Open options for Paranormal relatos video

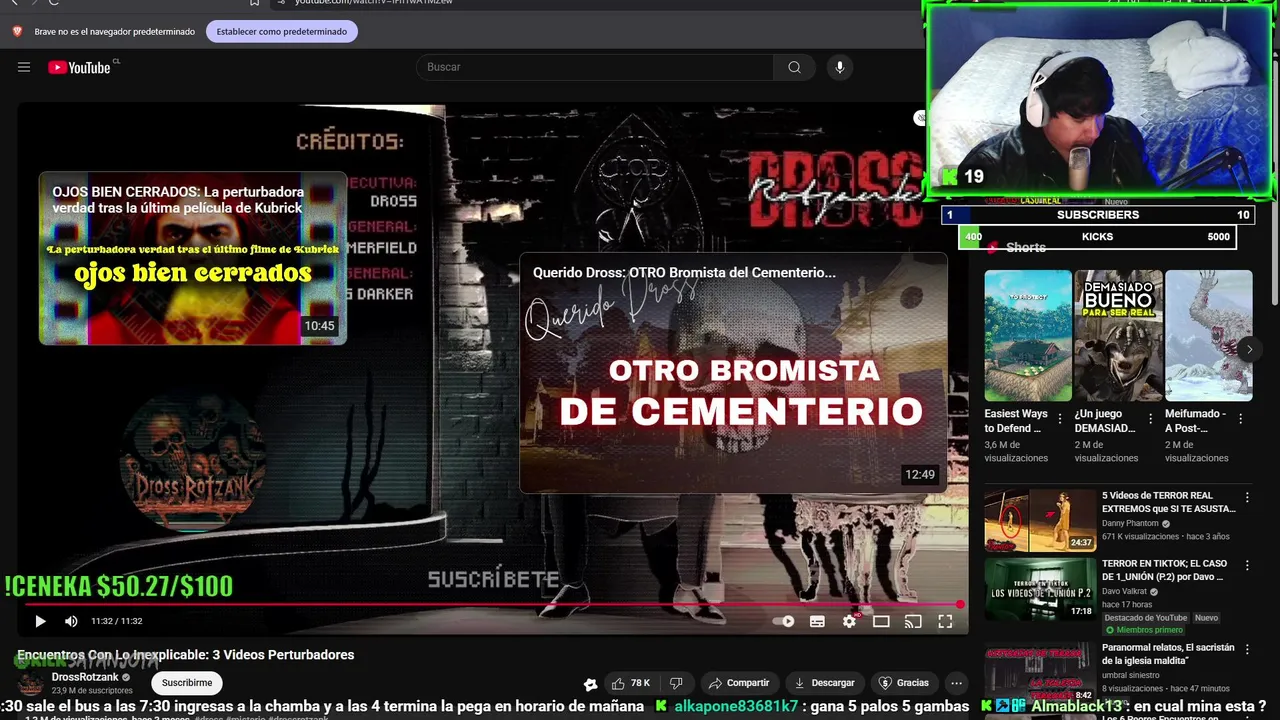click(1247, 650)
